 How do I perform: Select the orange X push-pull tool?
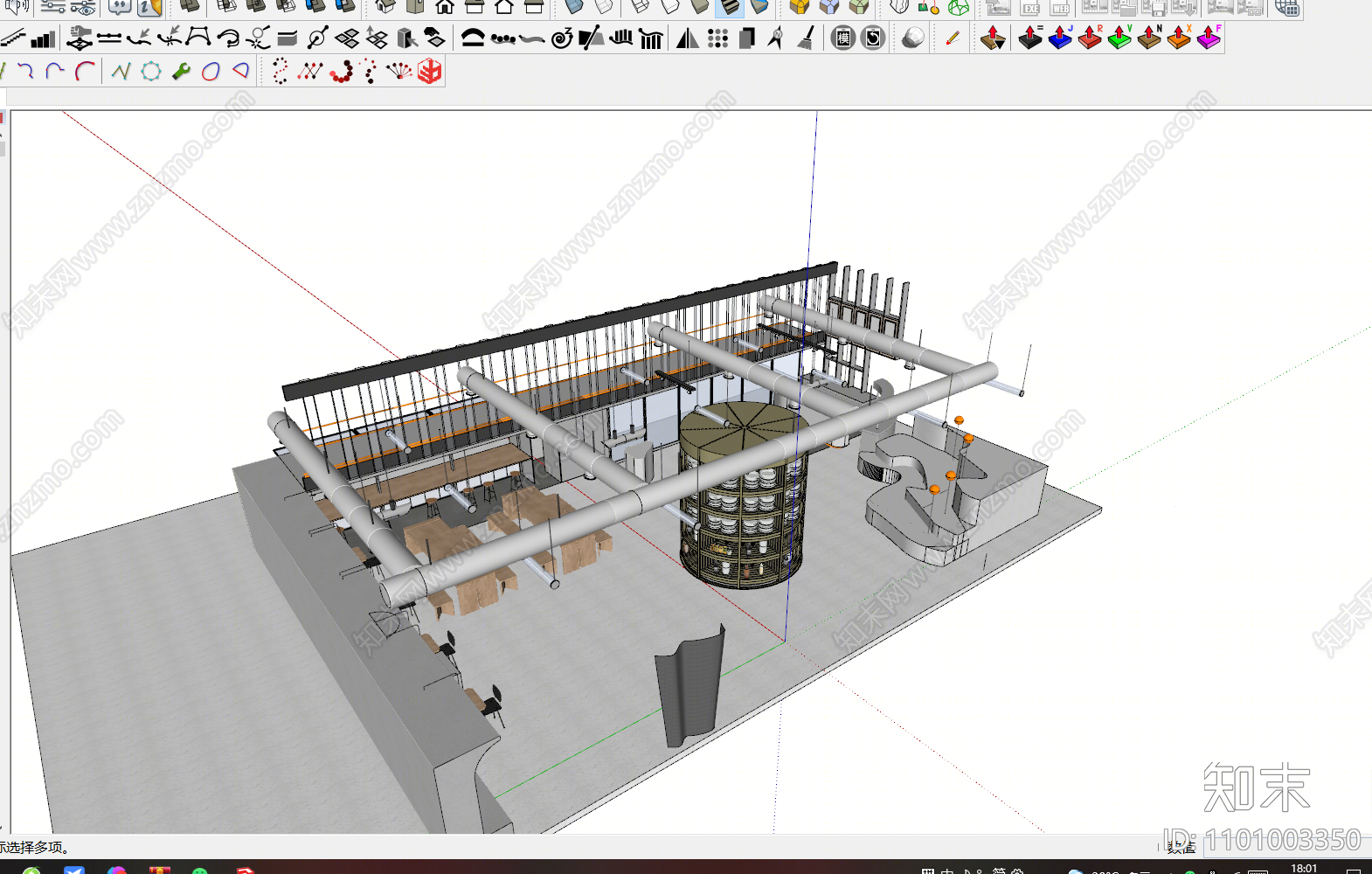pyautogui.click(x=1179, y=38)
